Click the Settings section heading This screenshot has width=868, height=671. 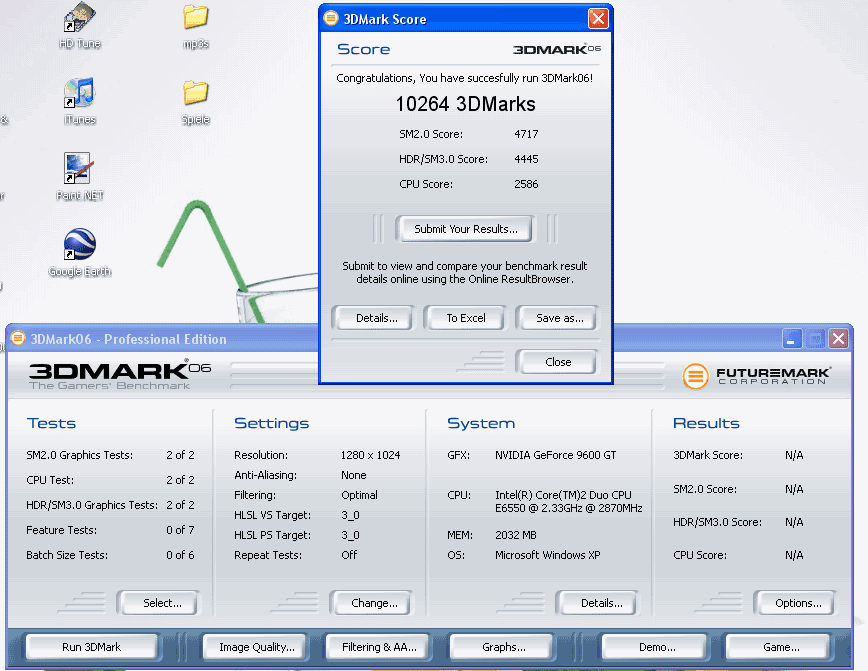click(x=271, y=423)
